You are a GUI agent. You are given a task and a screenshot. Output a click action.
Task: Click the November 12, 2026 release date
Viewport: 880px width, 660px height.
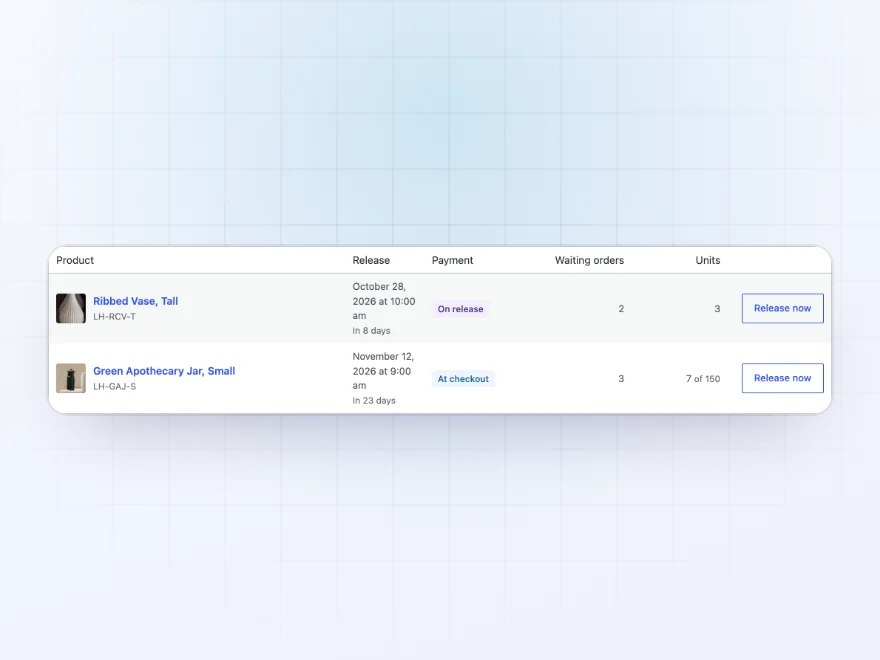coord(383,371)
